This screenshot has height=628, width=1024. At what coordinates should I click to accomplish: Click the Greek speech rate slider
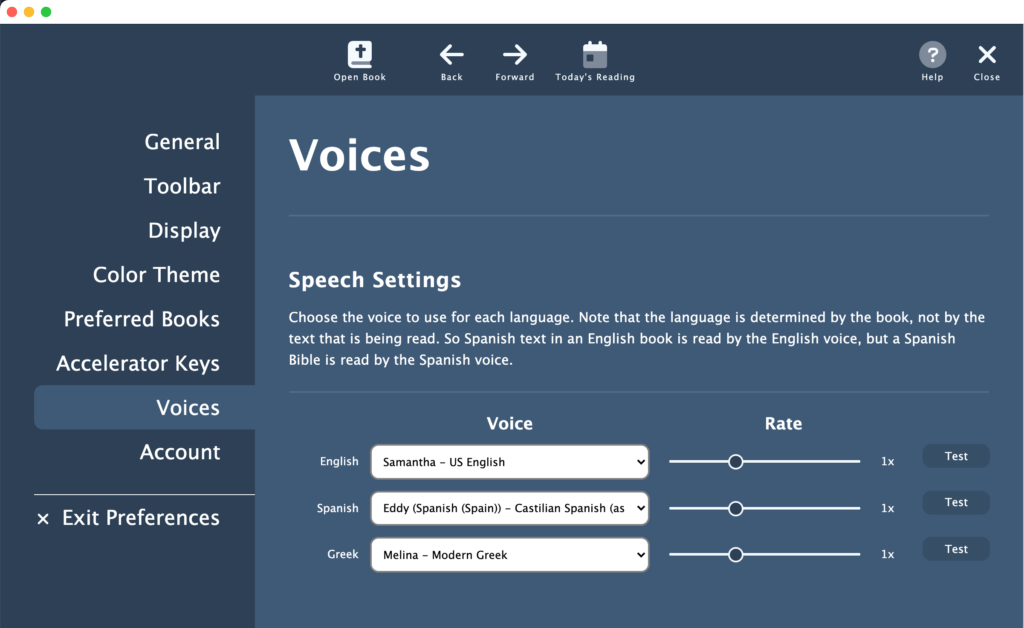[x=764, y=554]
